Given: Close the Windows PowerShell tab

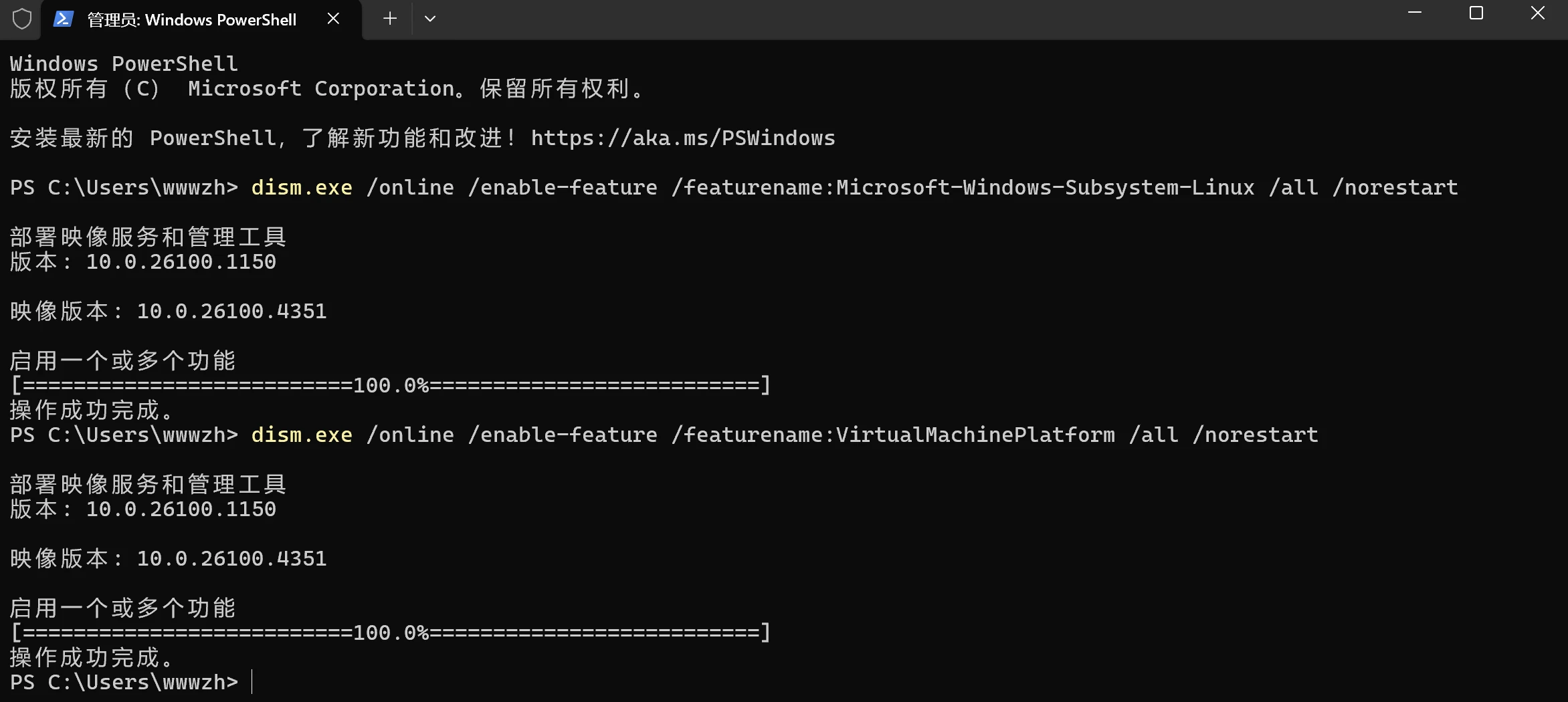Looking at the screenshot, I should click(x=333, y=19).
